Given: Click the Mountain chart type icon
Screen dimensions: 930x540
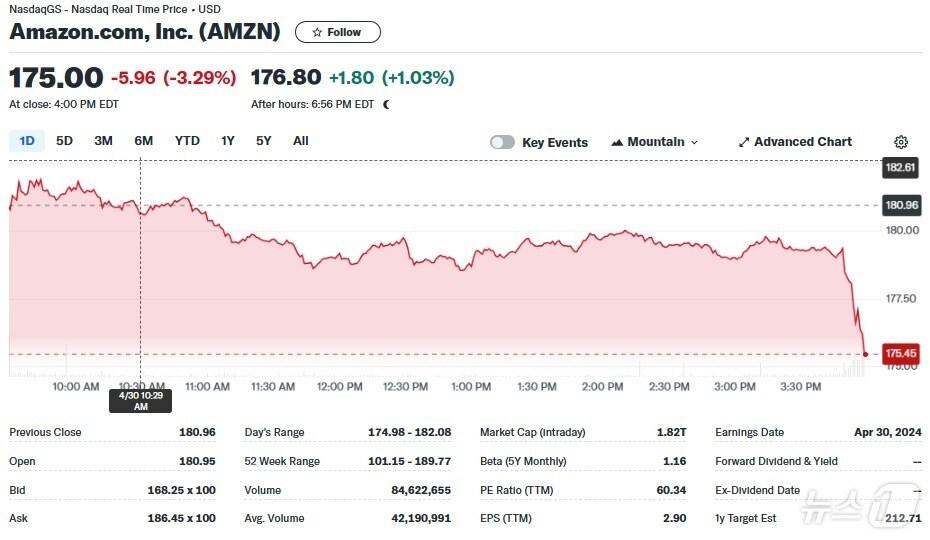Looking at the screenshot, I should [x=617, y=142].
